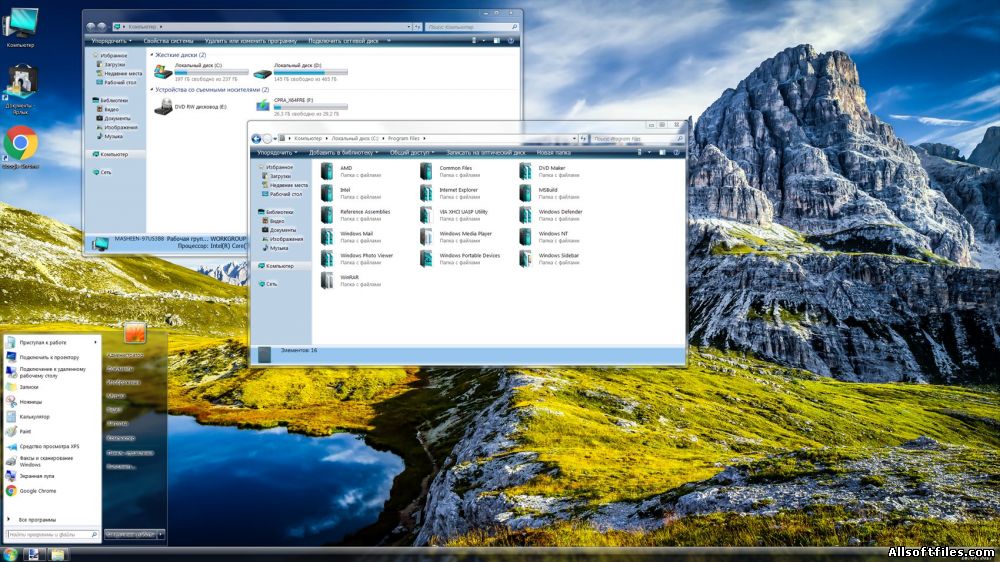This screenshot has width=1000, height=562.
Task: Click the Start menu search field
Action: (x=52, y=535)
